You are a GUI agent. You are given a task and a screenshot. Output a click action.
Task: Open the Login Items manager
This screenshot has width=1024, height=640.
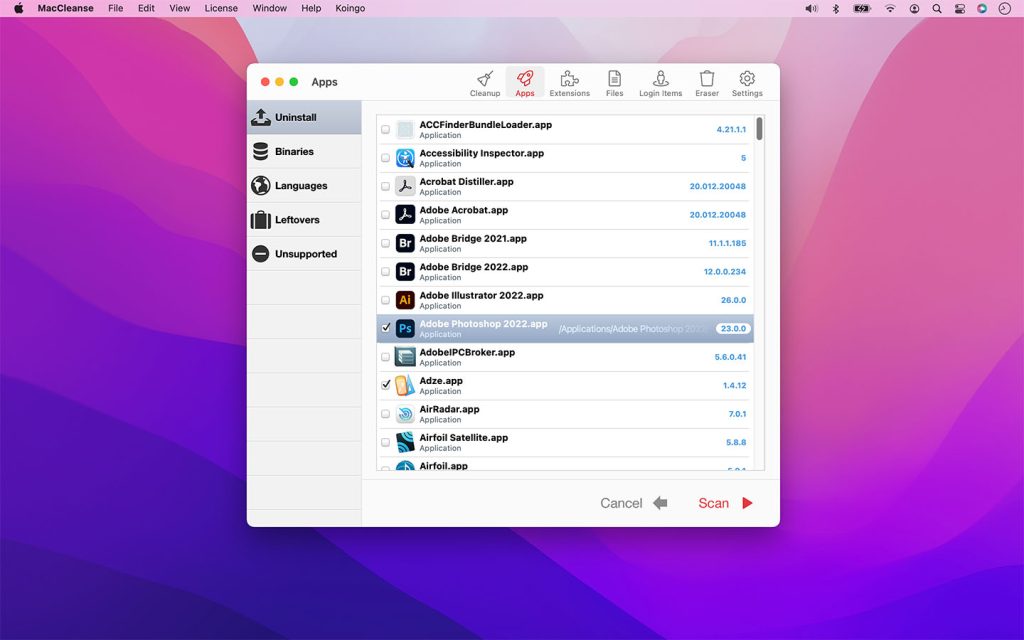(660, 83)
